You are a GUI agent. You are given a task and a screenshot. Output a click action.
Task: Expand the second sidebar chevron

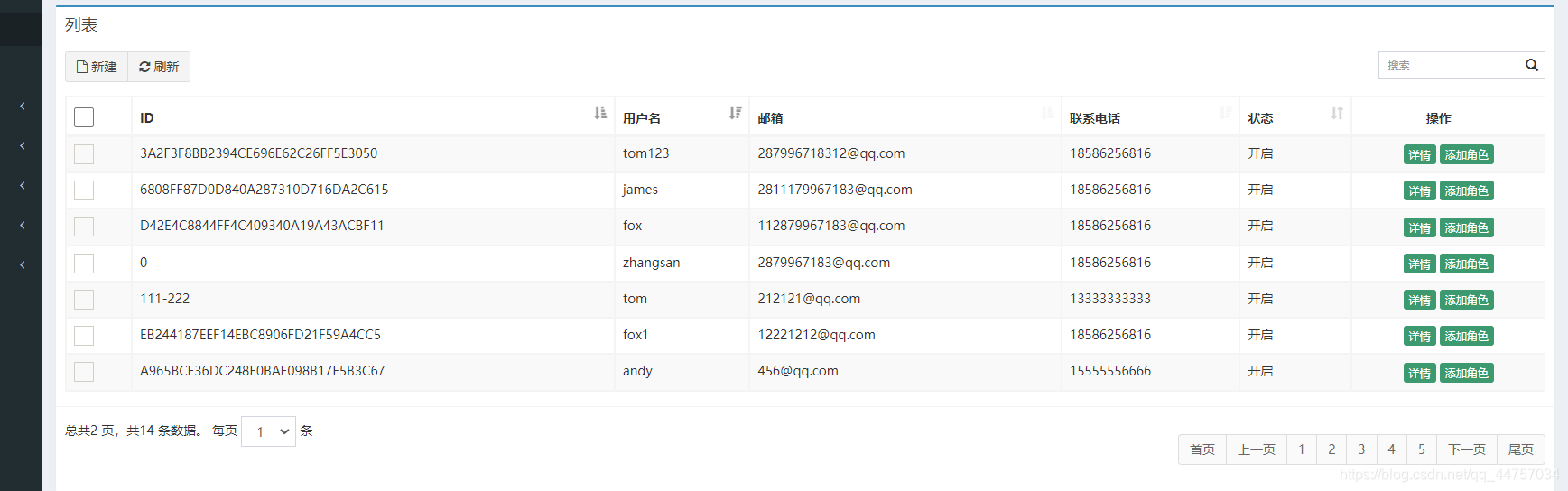click(23, 146)
